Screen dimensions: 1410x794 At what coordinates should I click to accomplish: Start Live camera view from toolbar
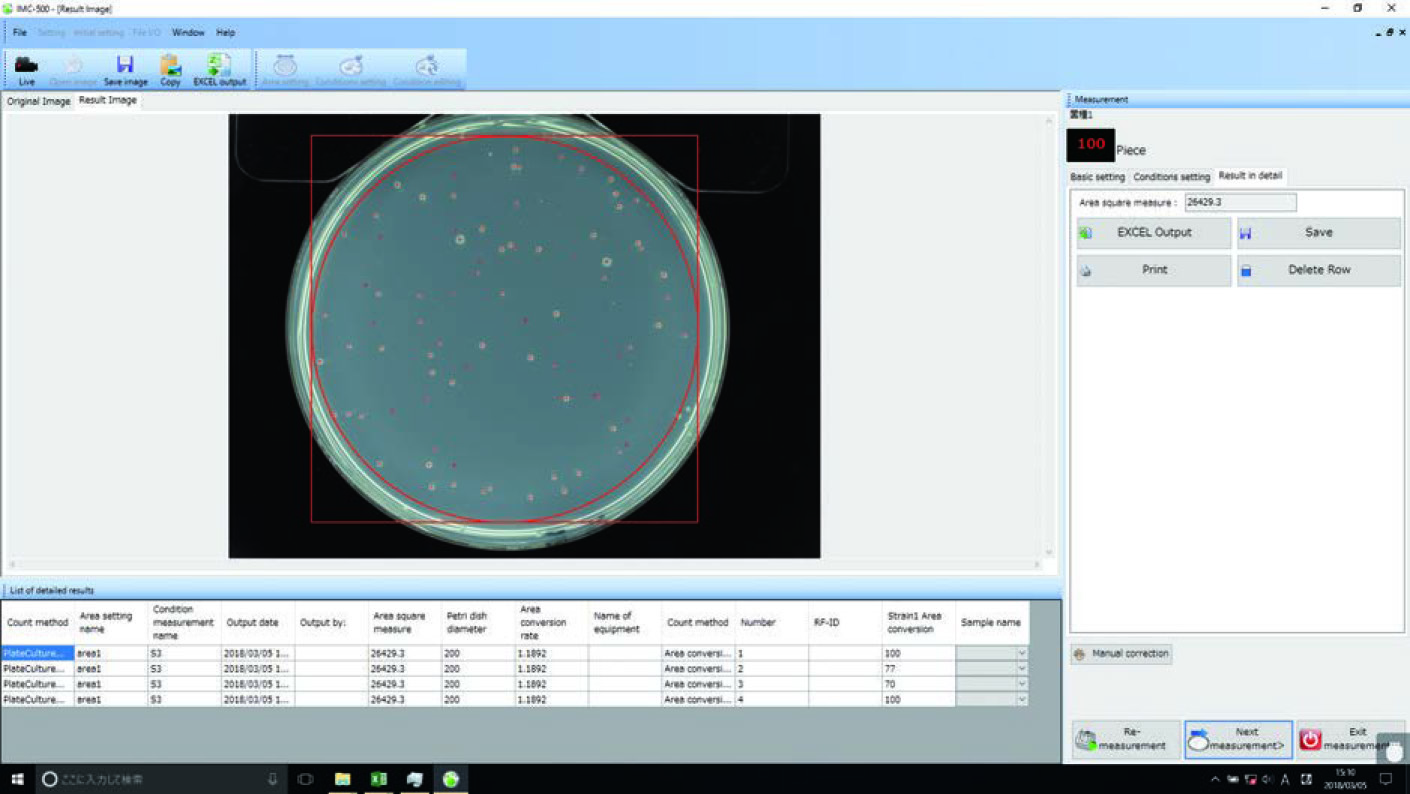26,69
